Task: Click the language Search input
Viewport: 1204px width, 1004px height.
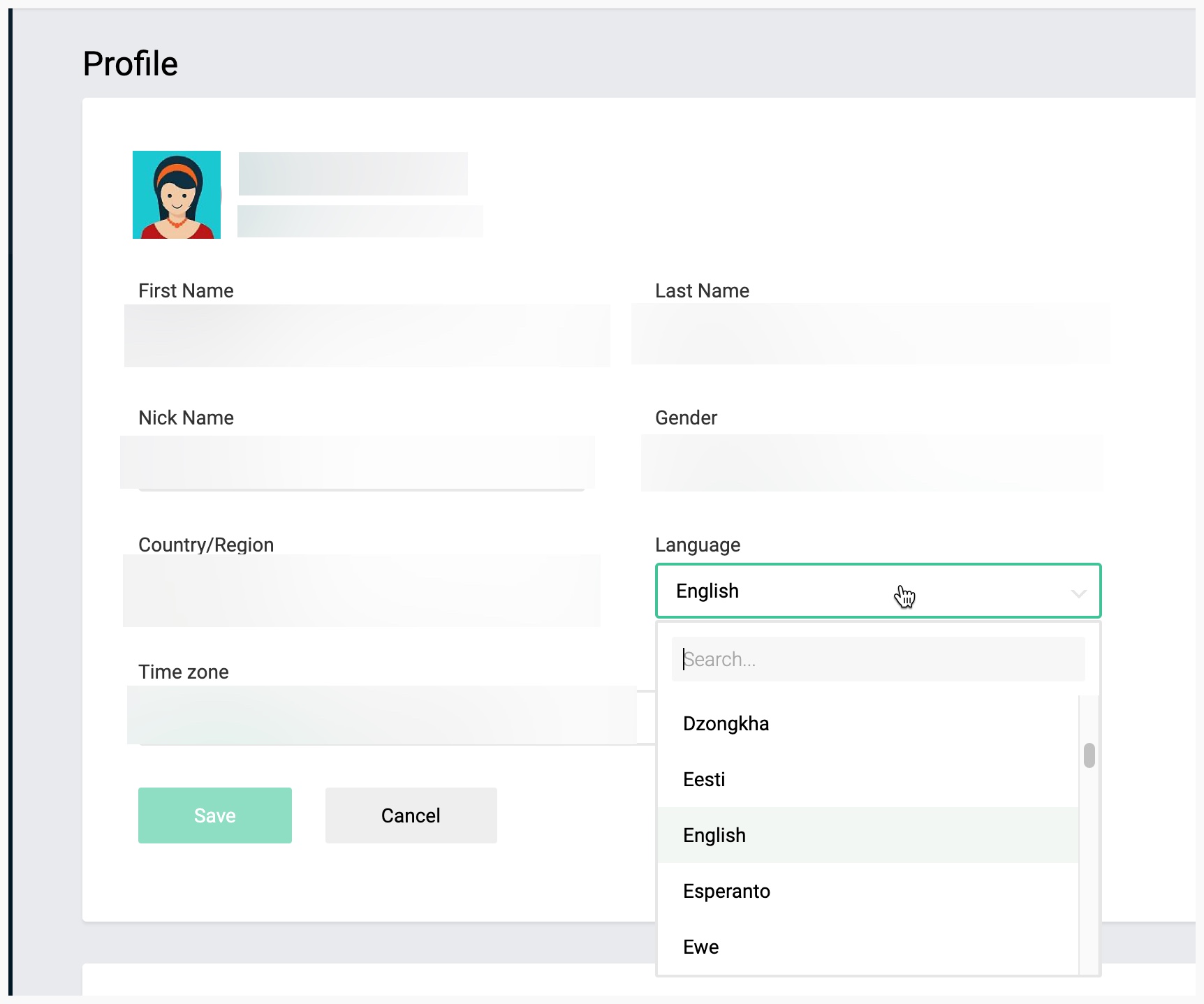Action: 877,659
